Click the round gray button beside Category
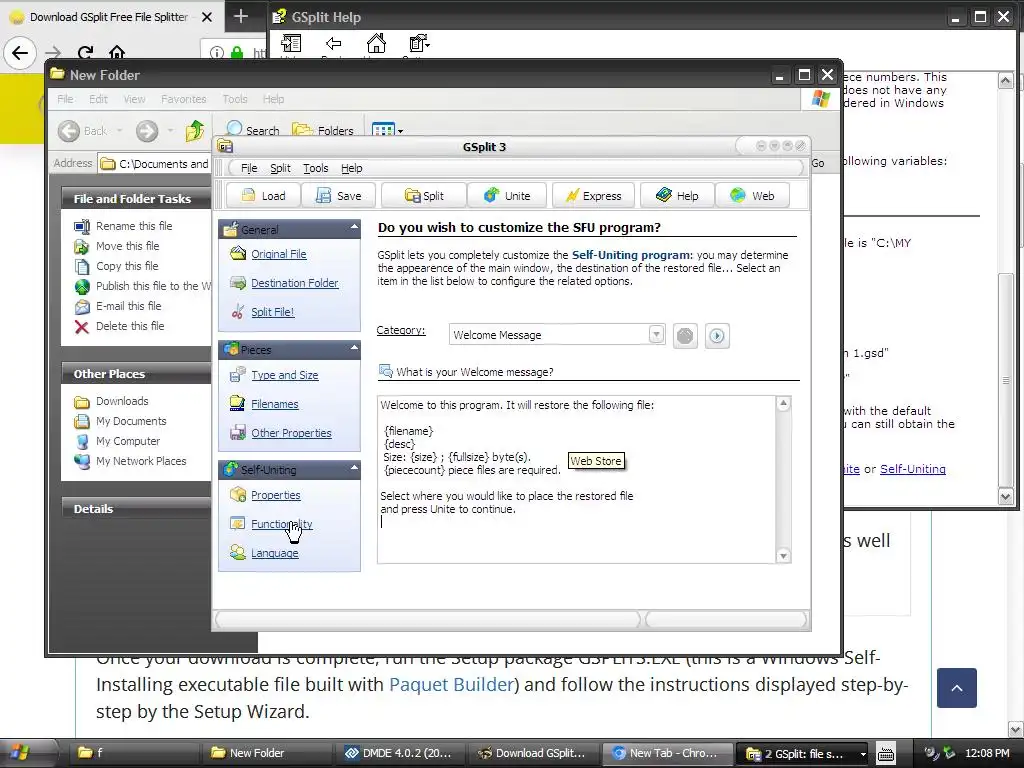Image resolution: width=1024 pixels, height=768 pixels. coord(685,336)
